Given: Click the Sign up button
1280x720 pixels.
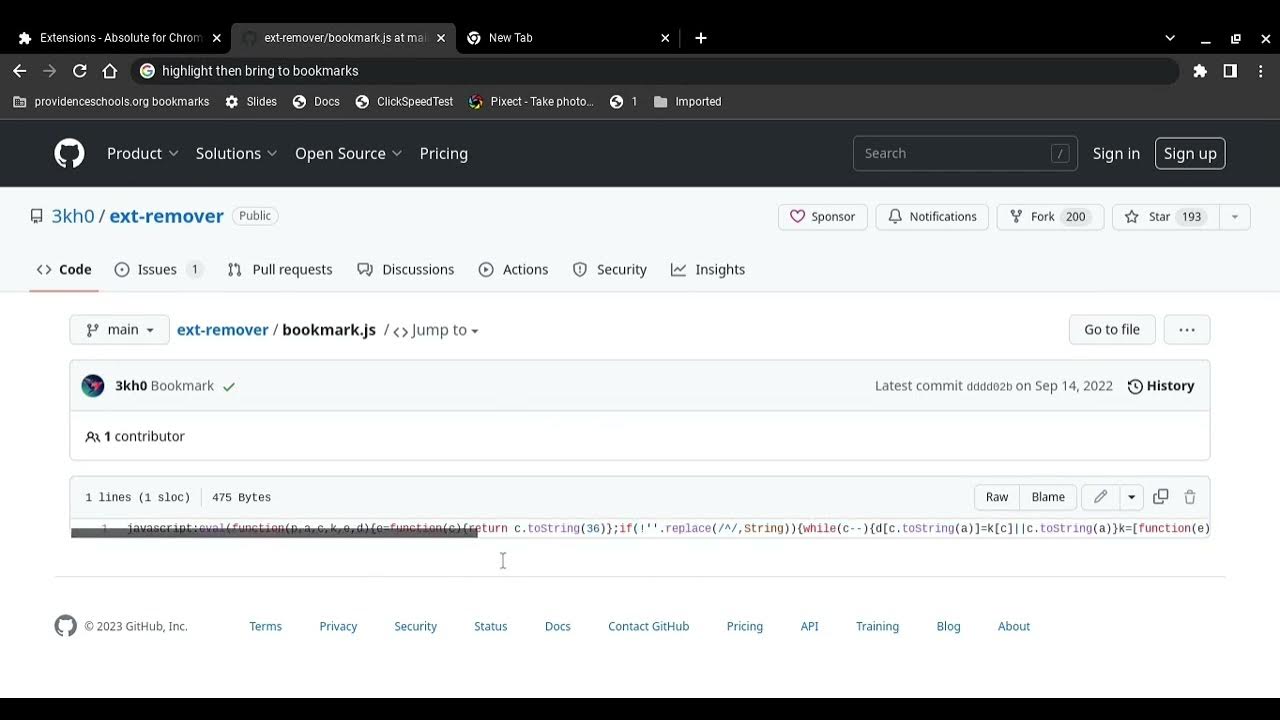Looking at the screenshot, I should pos(1190,153).
